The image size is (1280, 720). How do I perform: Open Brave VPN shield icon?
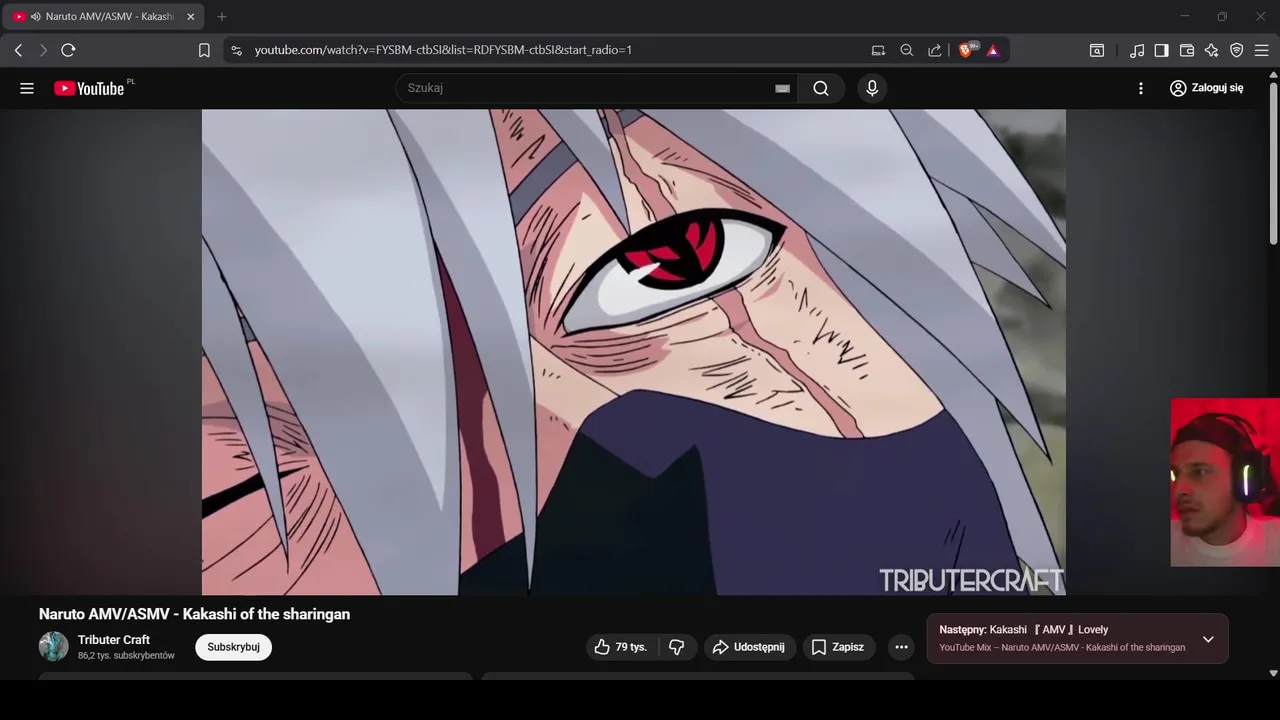point(1237,50)
